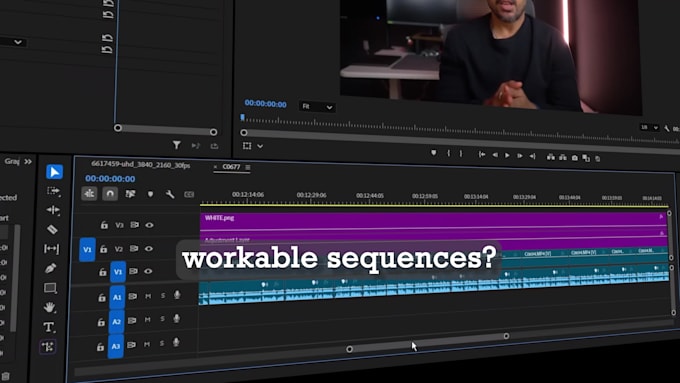Go to Out point
Viewport: 680px width, 383px height.
(x=532, y=156)
